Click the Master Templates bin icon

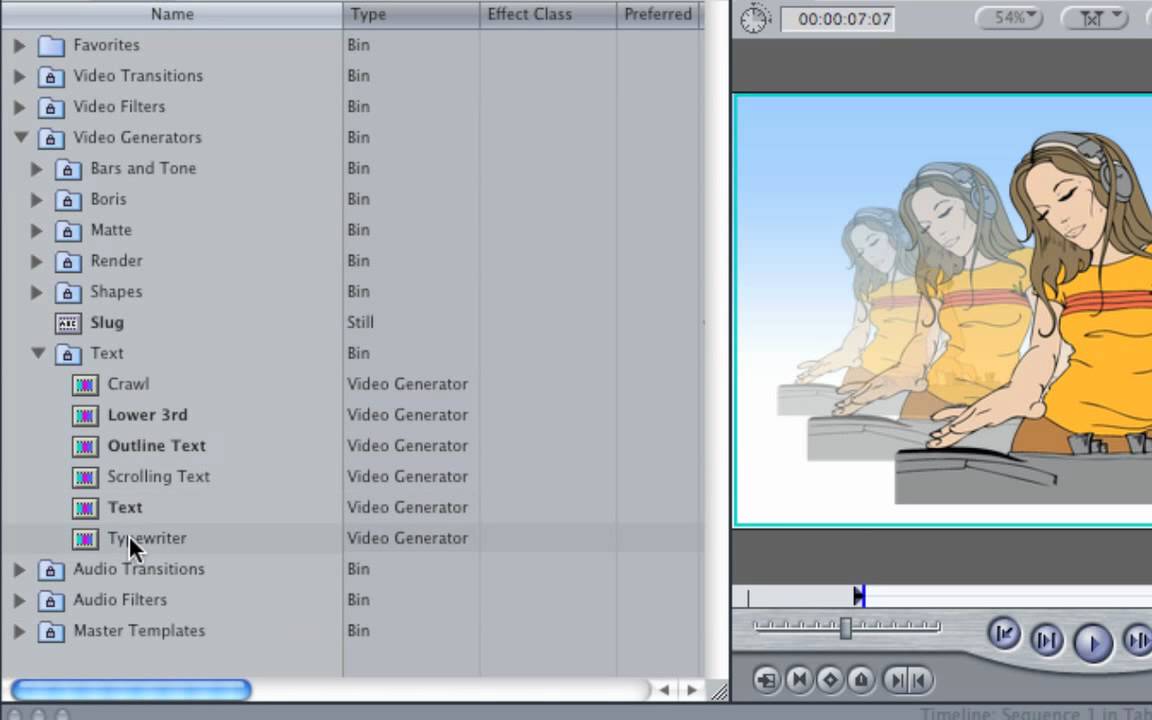(51, 632)
